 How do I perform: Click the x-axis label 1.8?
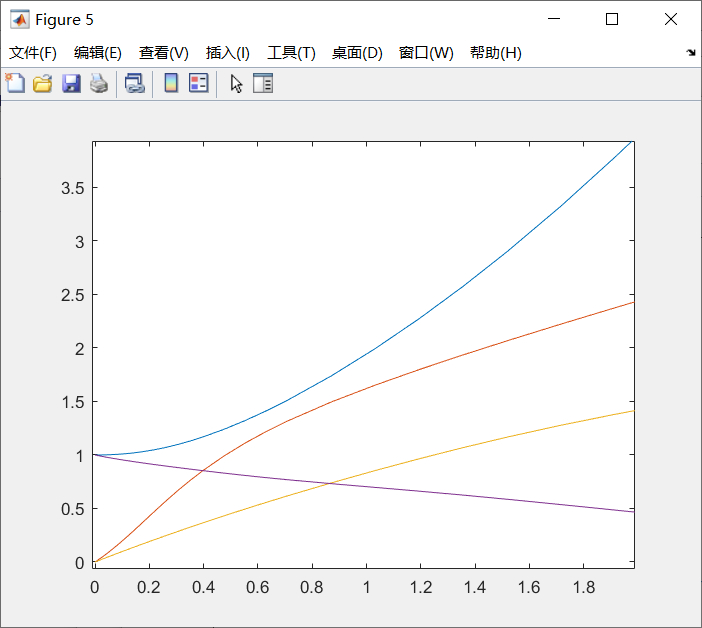point(584,587)
